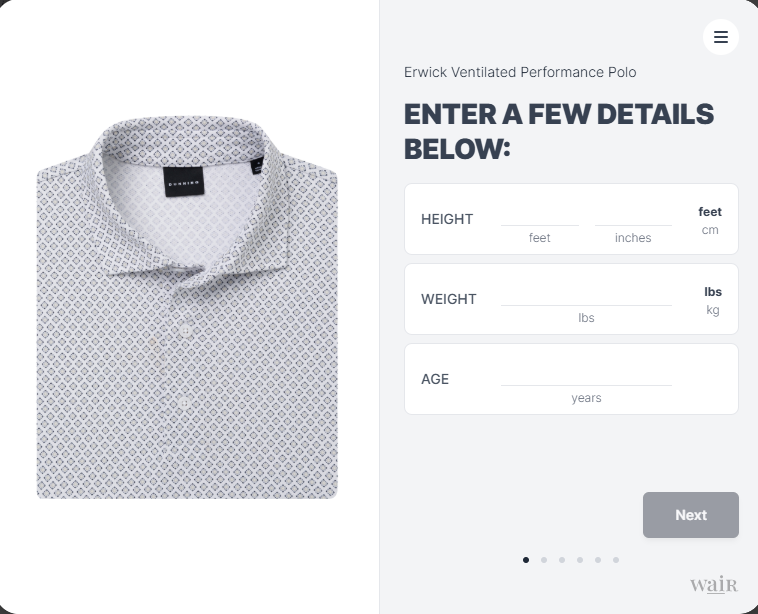Focus the height feet input field
Image resolution: width=758 pixels, height=614 pixels.
pyautogui.click(x=539, y=217)
